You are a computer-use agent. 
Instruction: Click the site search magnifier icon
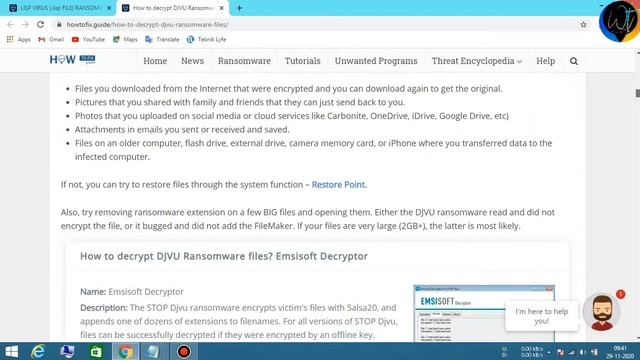pos(573,61)
